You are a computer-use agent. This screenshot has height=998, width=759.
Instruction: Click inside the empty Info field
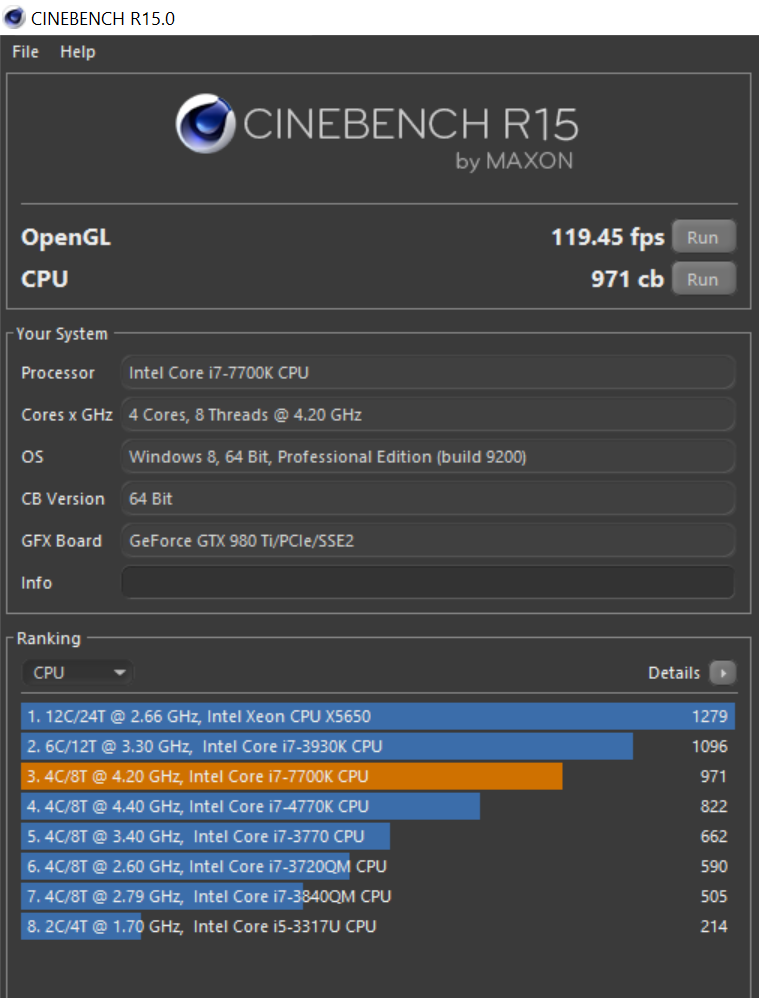pos(427,582)
